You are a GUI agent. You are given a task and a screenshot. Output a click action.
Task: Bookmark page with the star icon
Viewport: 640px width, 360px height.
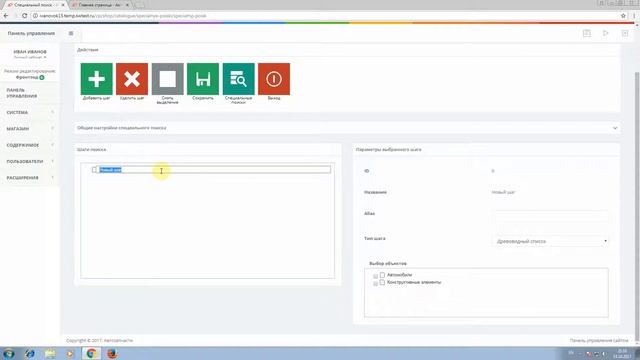pos(623,16)
